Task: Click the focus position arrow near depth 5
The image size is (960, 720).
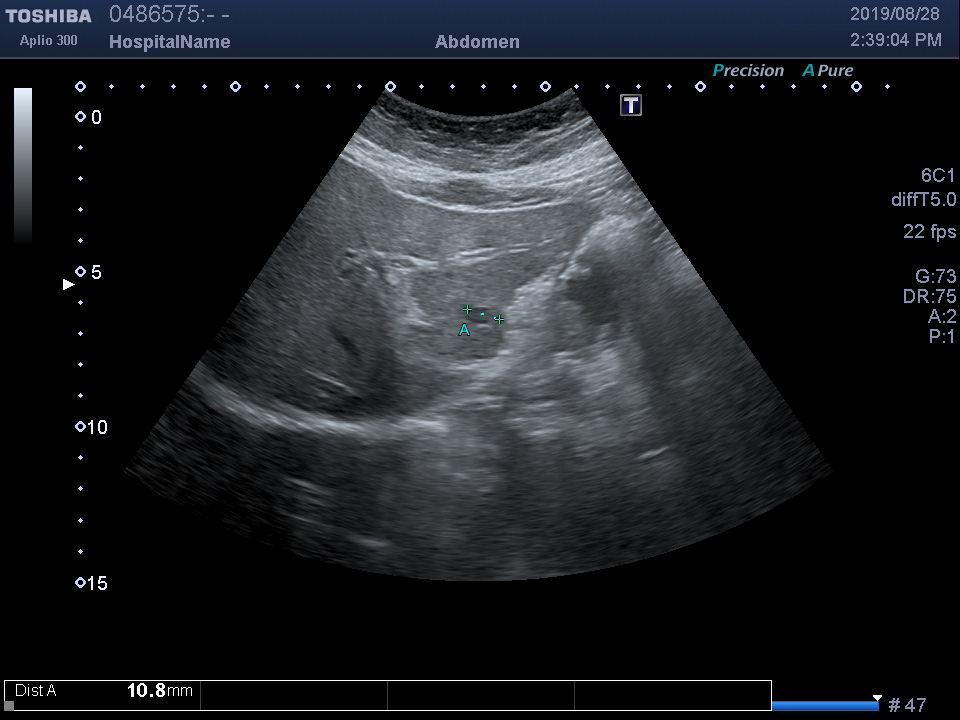Action: coord(69,284)
